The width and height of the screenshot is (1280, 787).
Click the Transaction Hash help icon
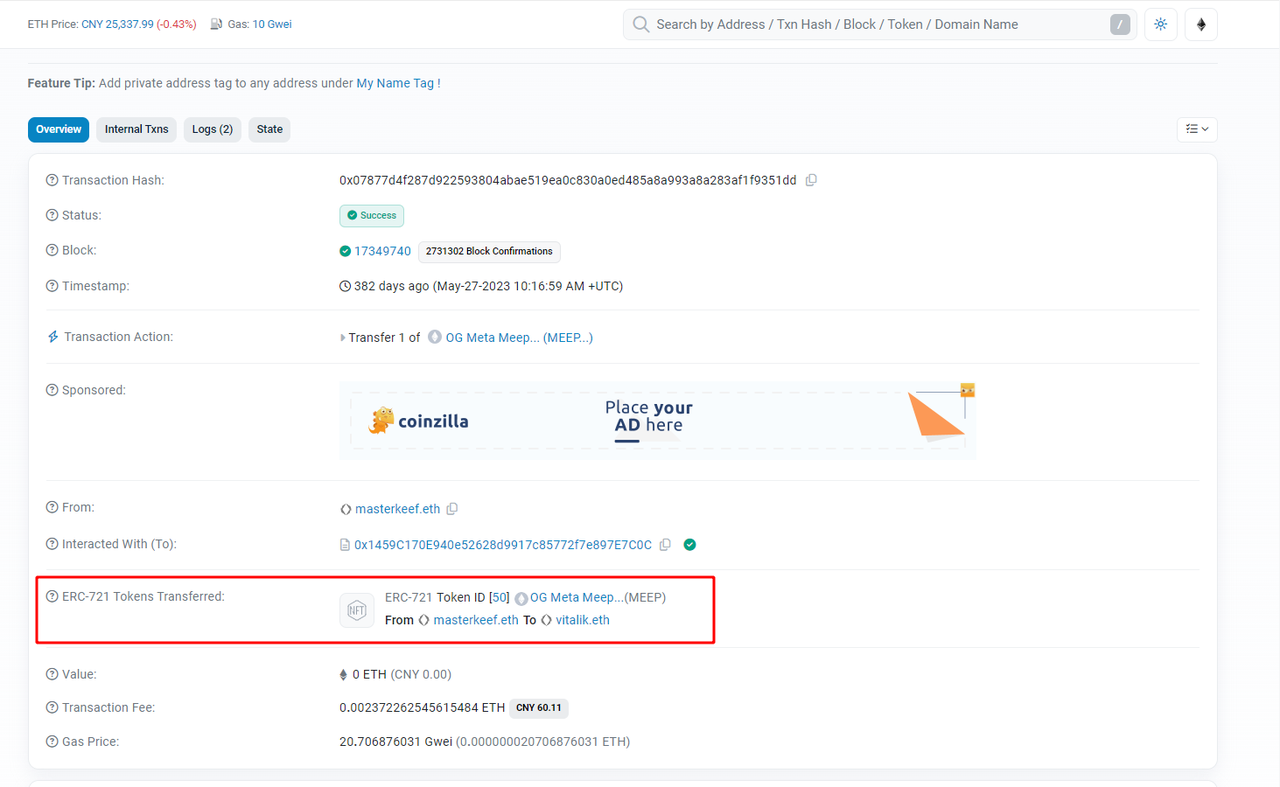click(52, 180)
